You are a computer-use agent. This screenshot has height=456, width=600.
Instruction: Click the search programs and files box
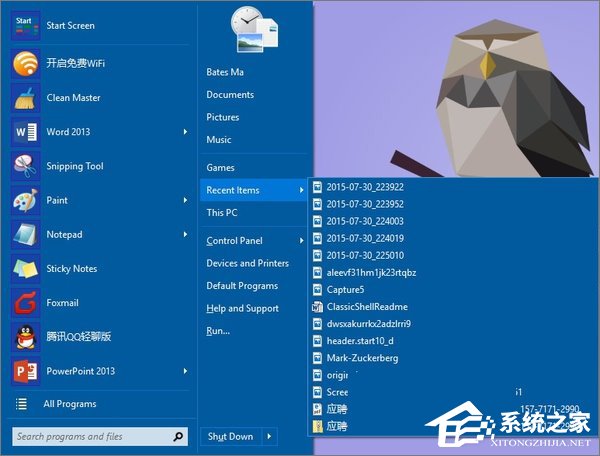(x=90, y=437)
